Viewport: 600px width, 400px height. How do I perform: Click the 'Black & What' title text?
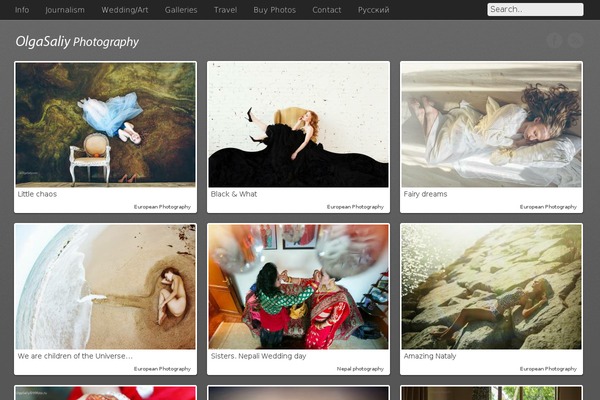click(x=233, y=194)
